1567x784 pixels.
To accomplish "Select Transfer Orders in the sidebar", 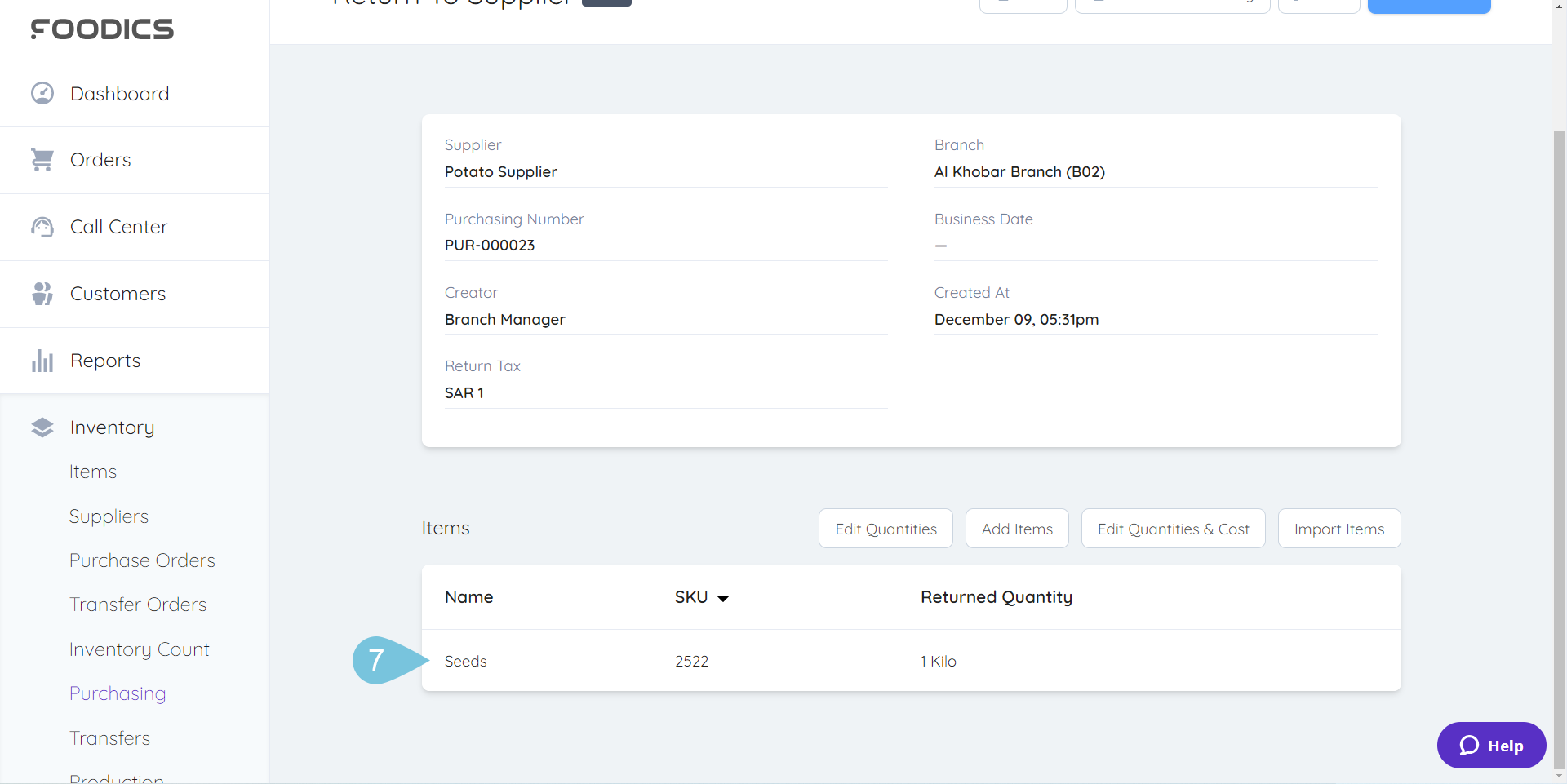I will click(x=137, y=605).
